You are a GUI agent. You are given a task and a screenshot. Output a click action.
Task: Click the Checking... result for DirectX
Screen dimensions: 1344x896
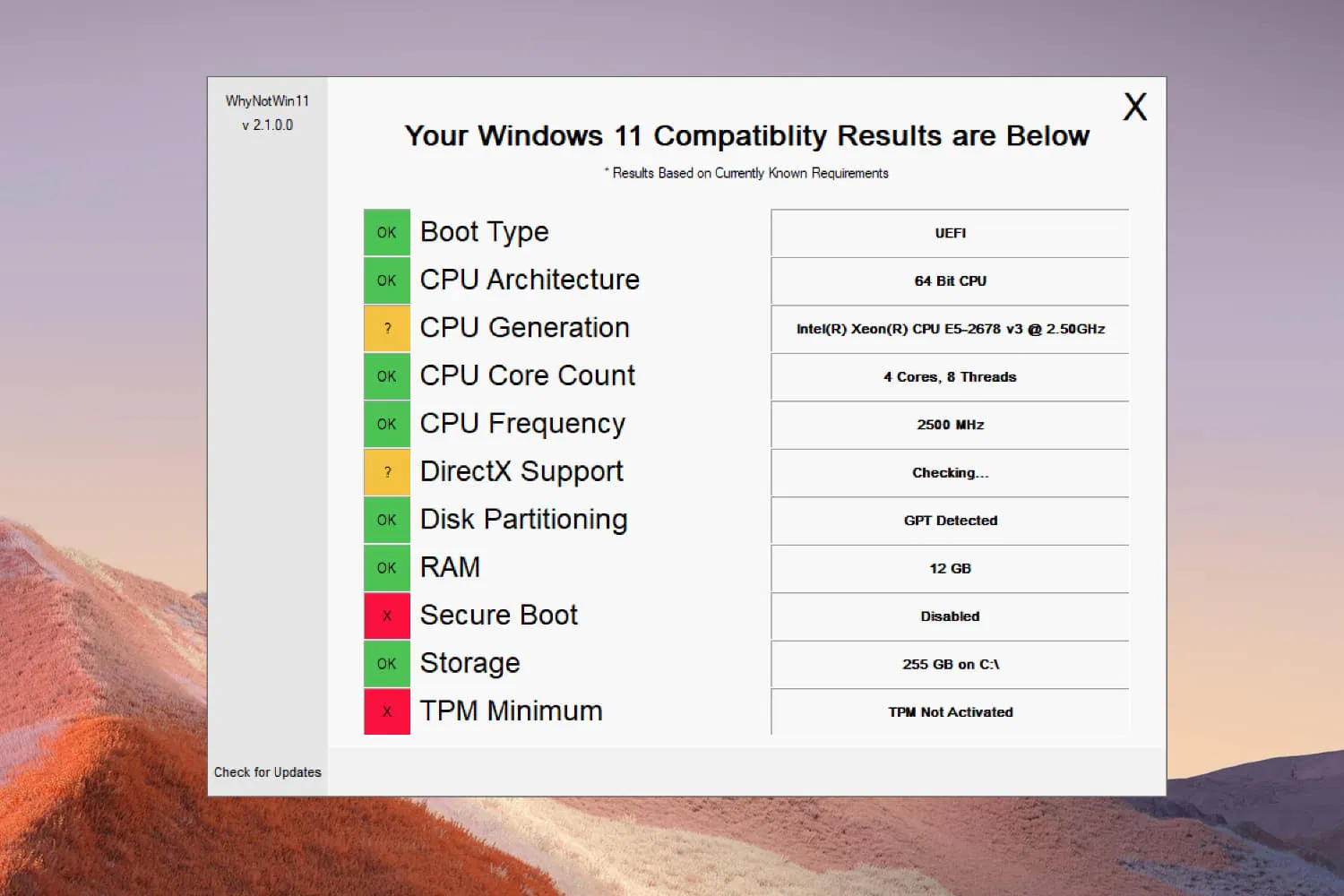coord(951,473)
